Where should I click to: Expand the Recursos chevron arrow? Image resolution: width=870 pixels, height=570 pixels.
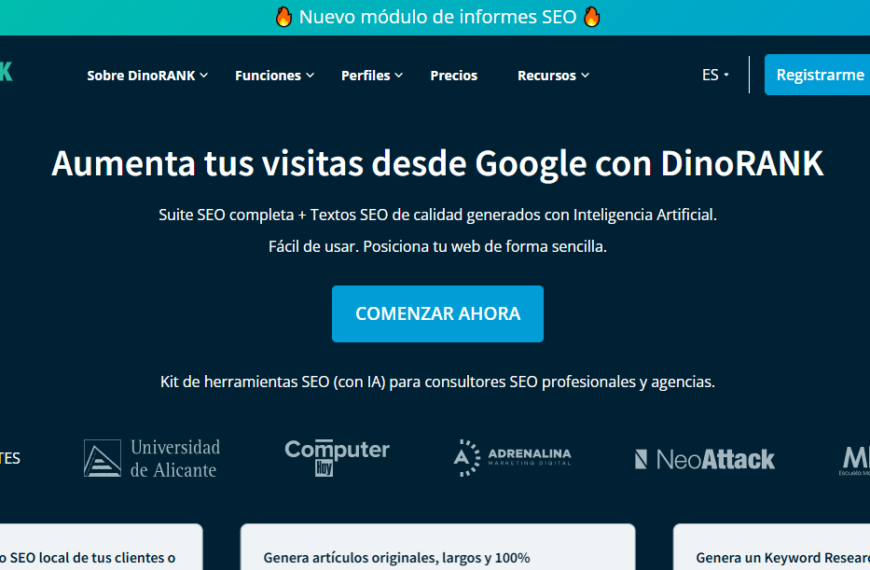585,75
